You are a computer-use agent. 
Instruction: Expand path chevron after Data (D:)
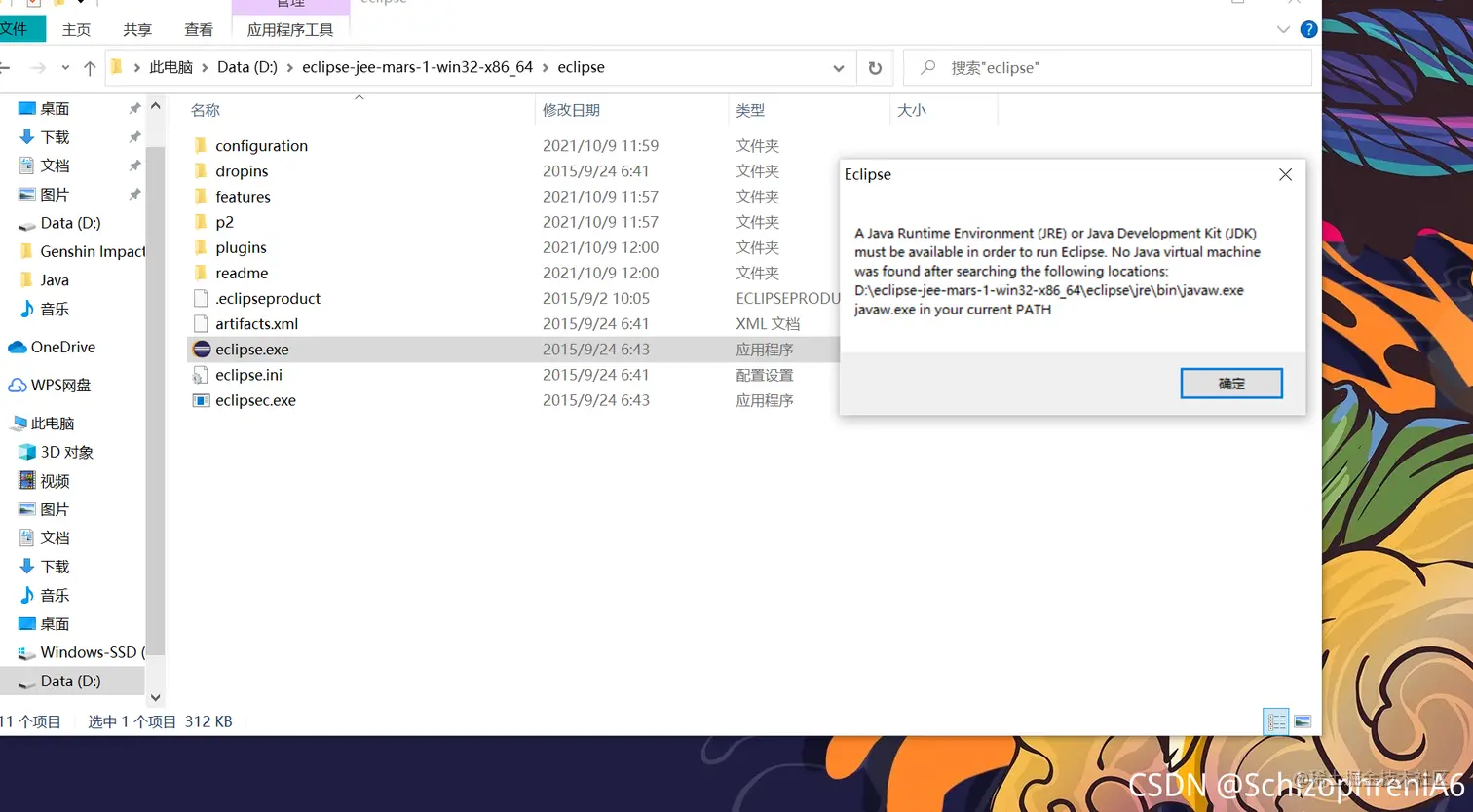(289, 68)
